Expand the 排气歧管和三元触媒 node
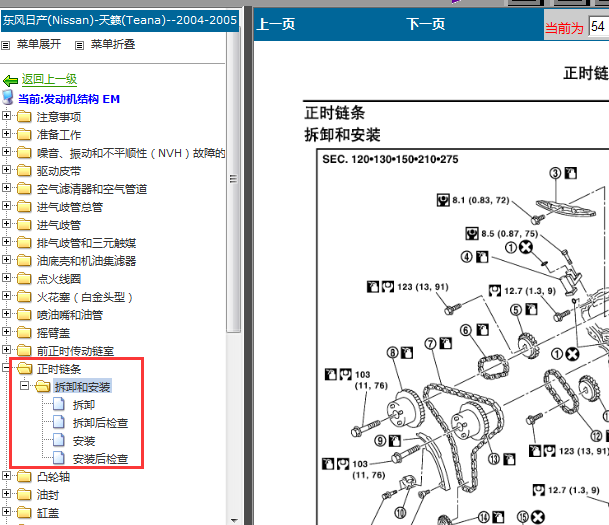Image resolution: width=609 pixels, height=525 pixels. pos(6,242)
